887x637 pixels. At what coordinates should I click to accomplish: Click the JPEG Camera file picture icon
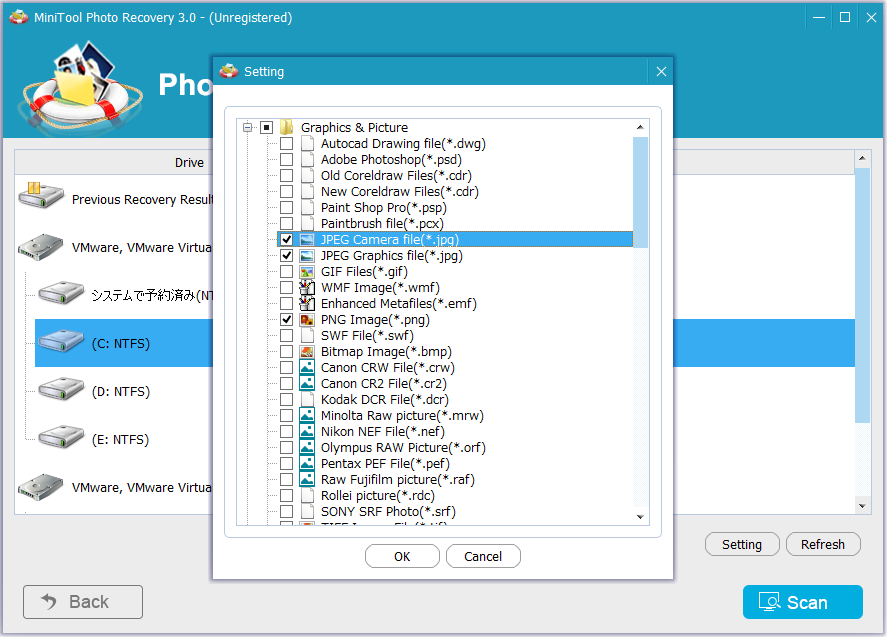pos(307,239)
